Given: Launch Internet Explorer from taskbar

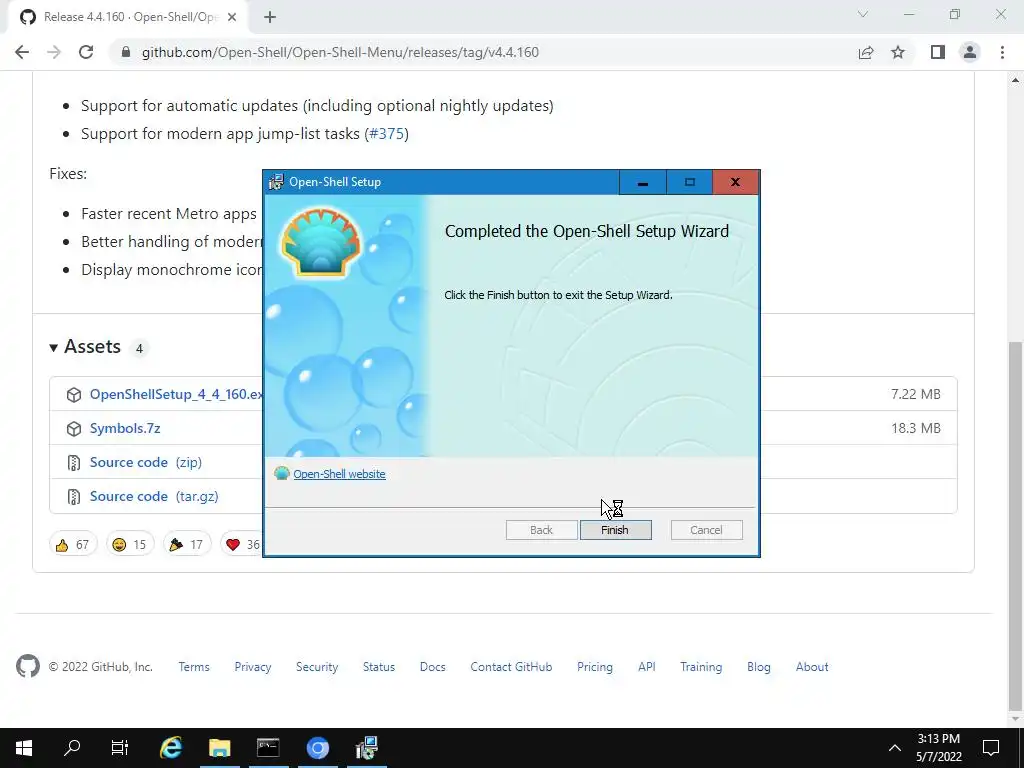Looking at the screenshot, I should click(x=170, y=748).
